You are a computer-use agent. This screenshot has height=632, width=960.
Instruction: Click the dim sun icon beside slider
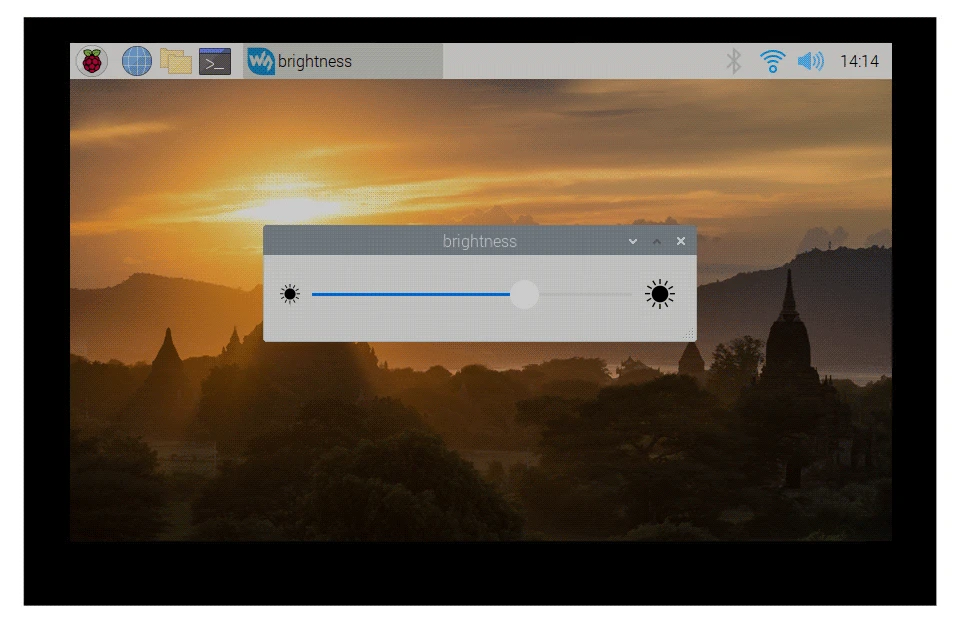pos(290,294)
